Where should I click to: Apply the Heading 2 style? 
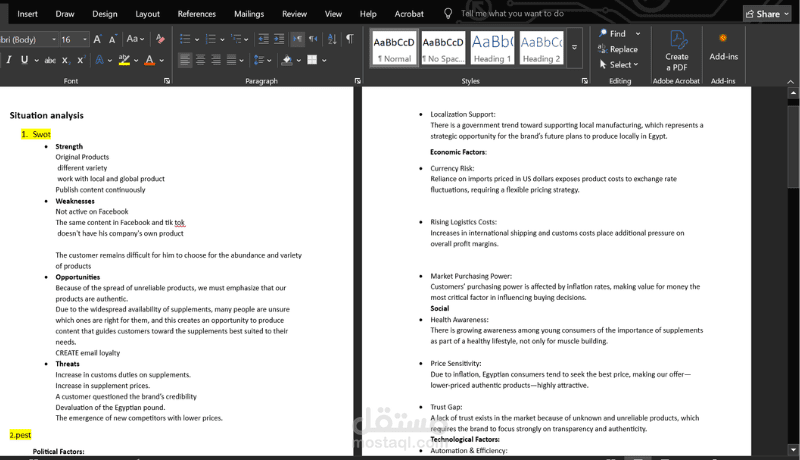pos(541,48)
